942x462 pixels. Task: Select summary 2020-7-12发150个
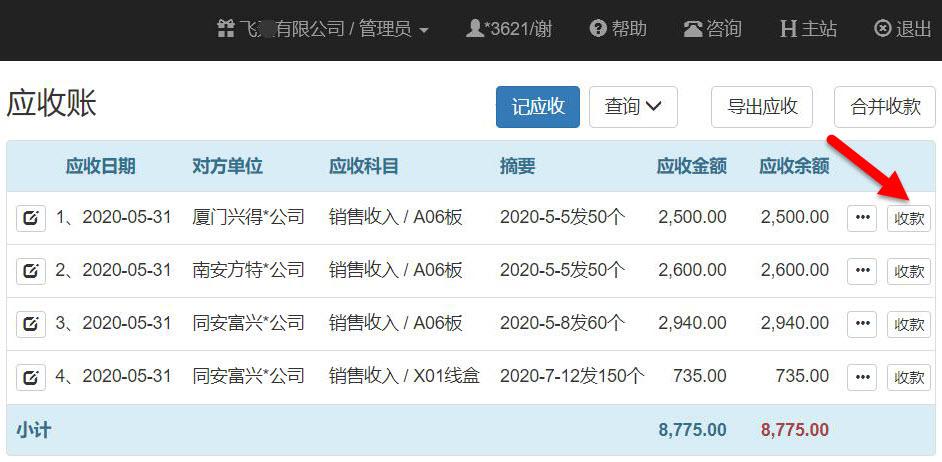pyautogui.click(x=572, y=376)
